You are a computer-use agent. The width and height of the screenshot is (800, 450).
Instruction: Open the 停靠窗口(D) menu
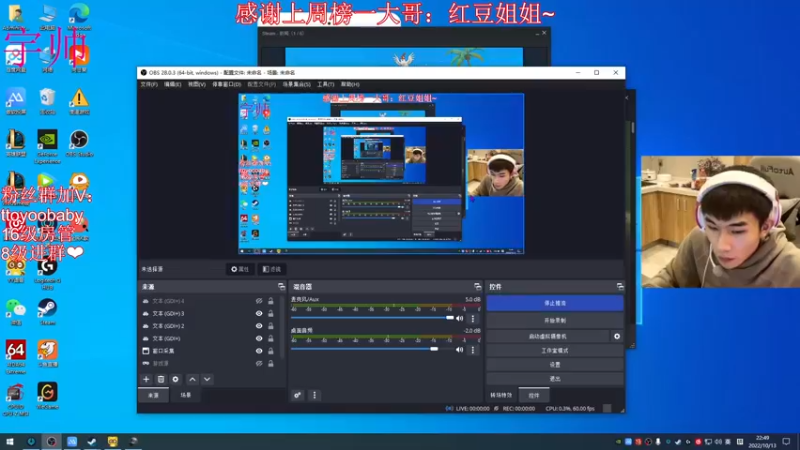tap(227, 84)
